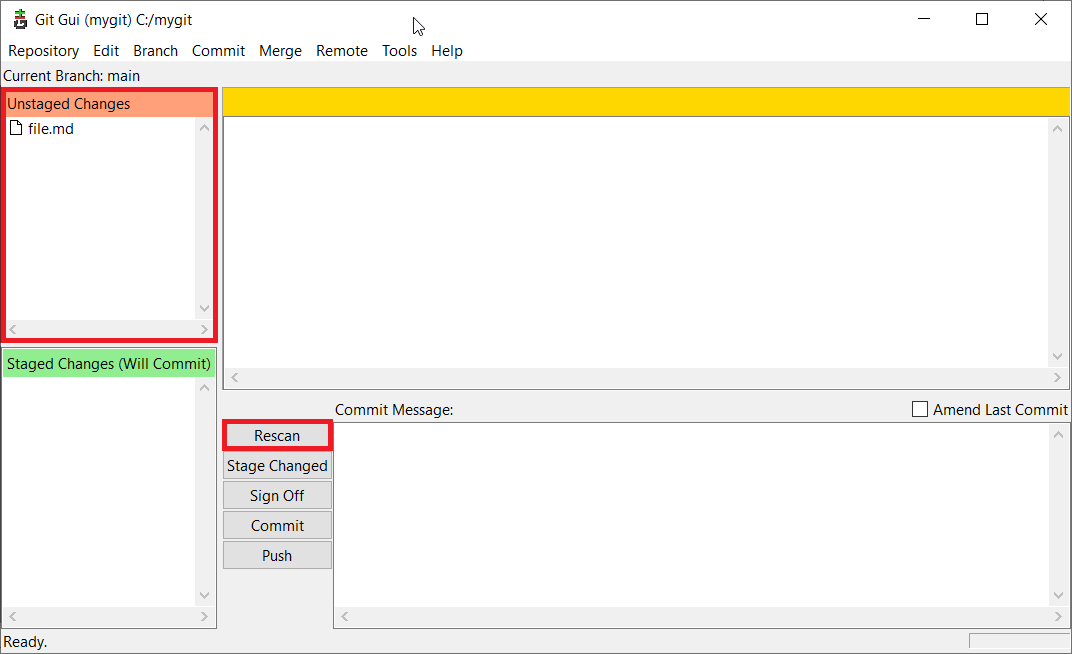Click the diff pane scroll-up arrow

(1057, 128)
